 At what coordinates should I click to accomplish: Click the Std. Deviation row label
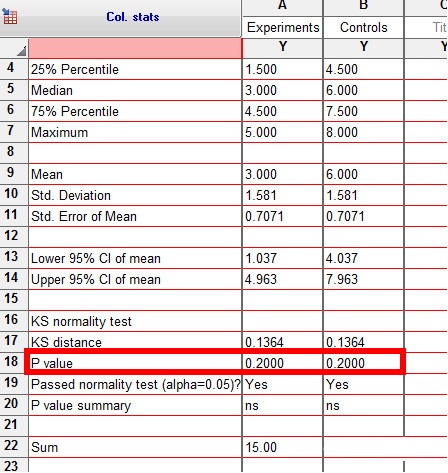[71, 195]
